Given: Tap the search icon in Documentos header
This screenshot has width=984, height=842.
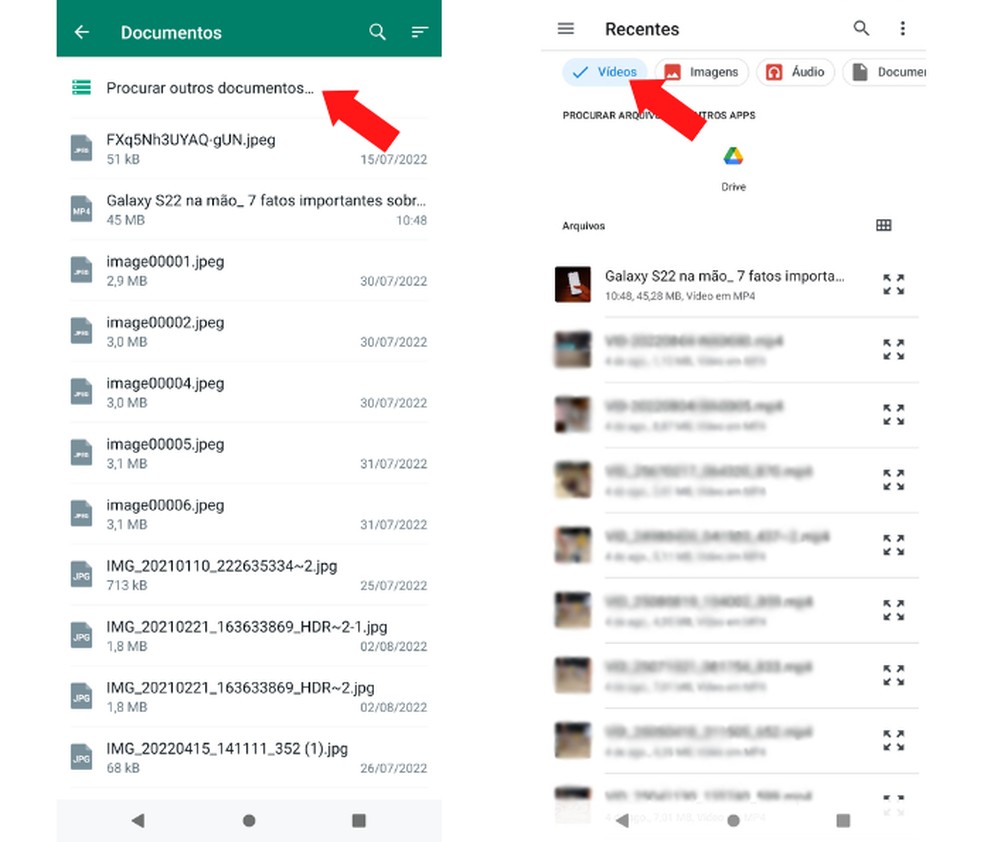Looking at the screenshot, I should coord(377,31).
